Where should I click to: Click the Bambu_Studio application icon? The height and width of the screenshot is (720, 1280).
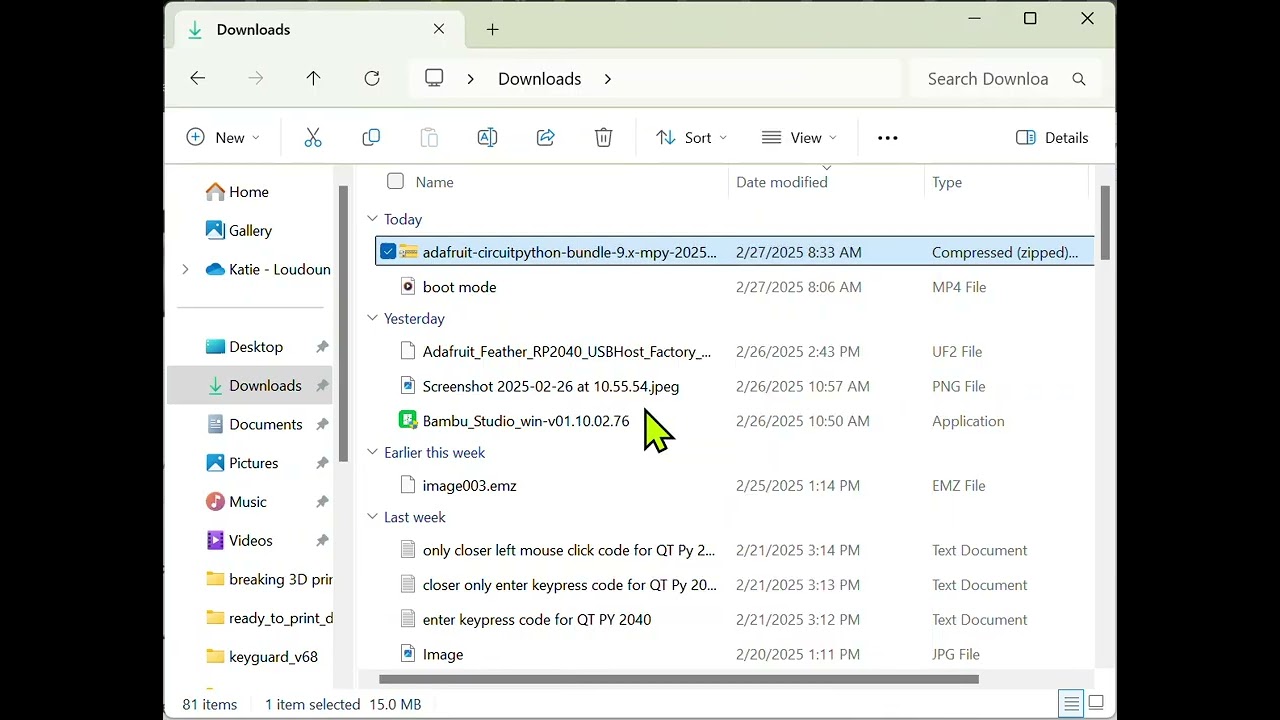408,421
